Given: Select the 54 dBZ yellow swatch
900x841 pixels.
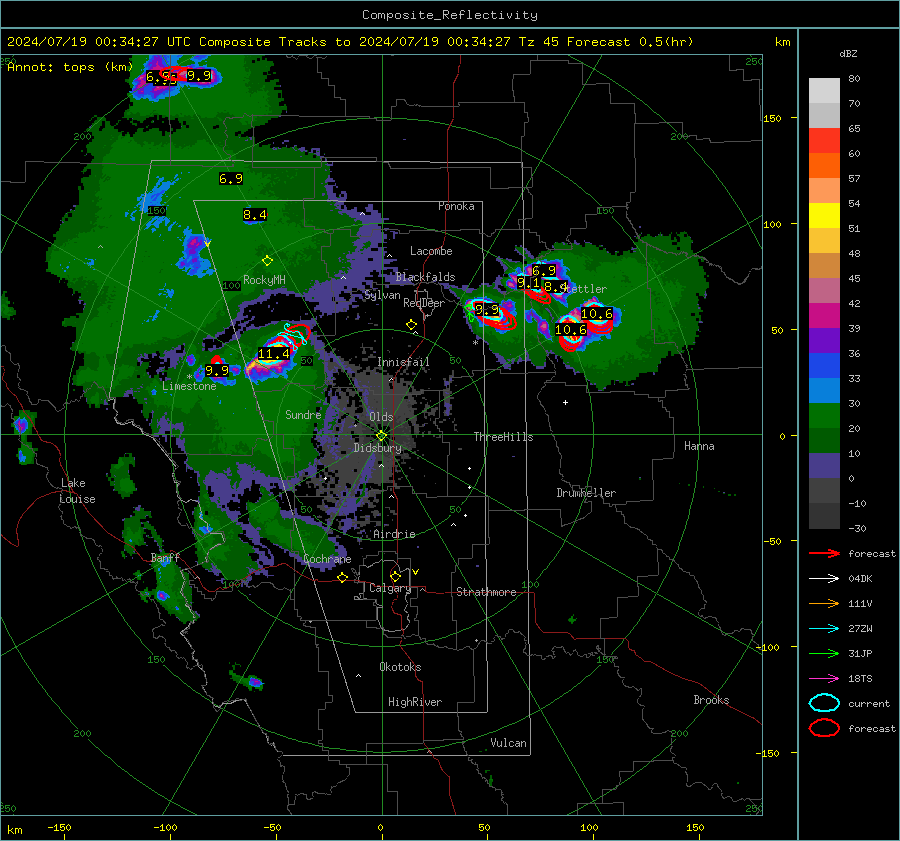Looking at the screenshot, I should 824,215.
